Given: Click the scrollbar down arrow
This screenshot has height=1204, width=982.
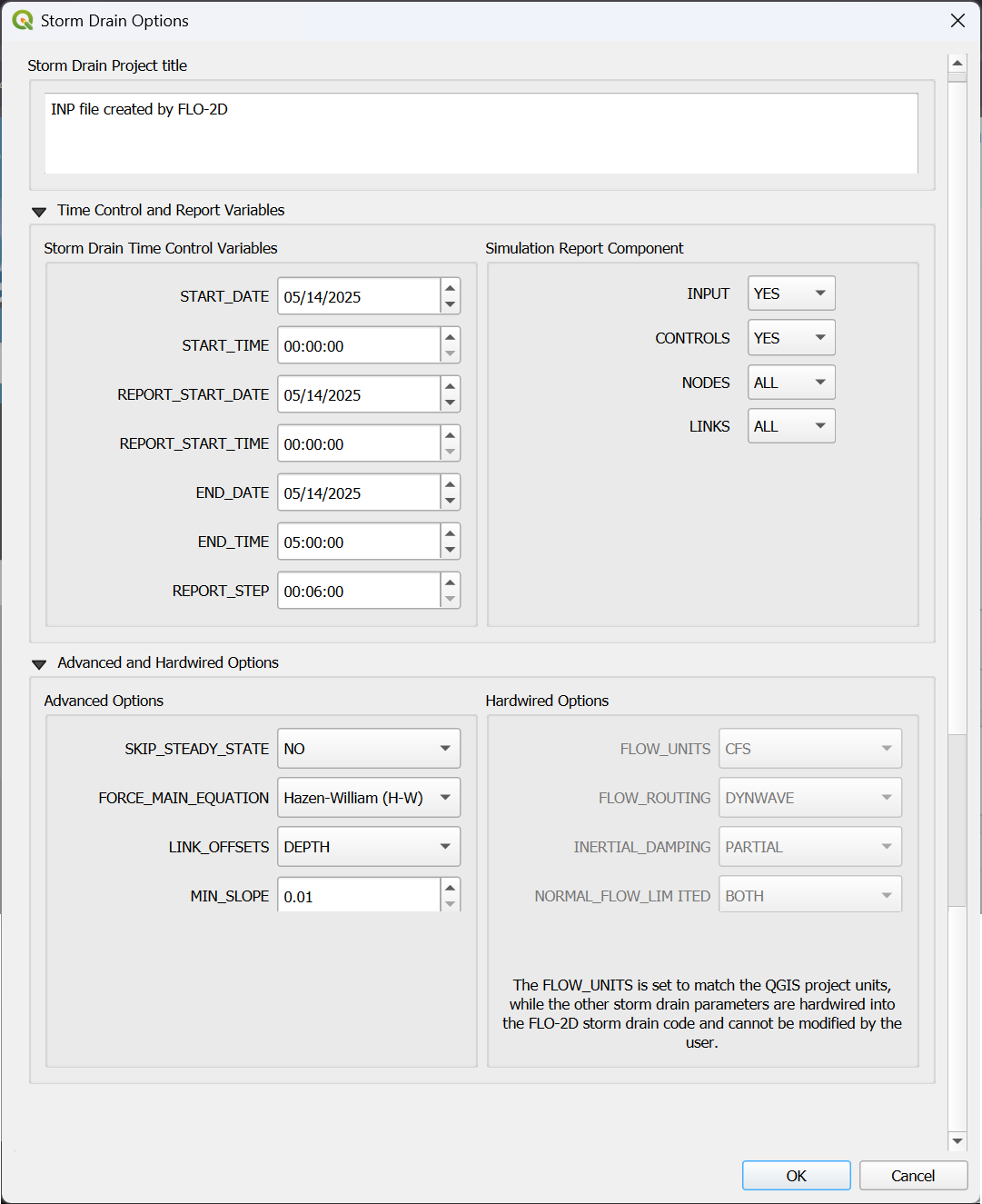Looking at the screenshot, I should (x=957, y=1140).
